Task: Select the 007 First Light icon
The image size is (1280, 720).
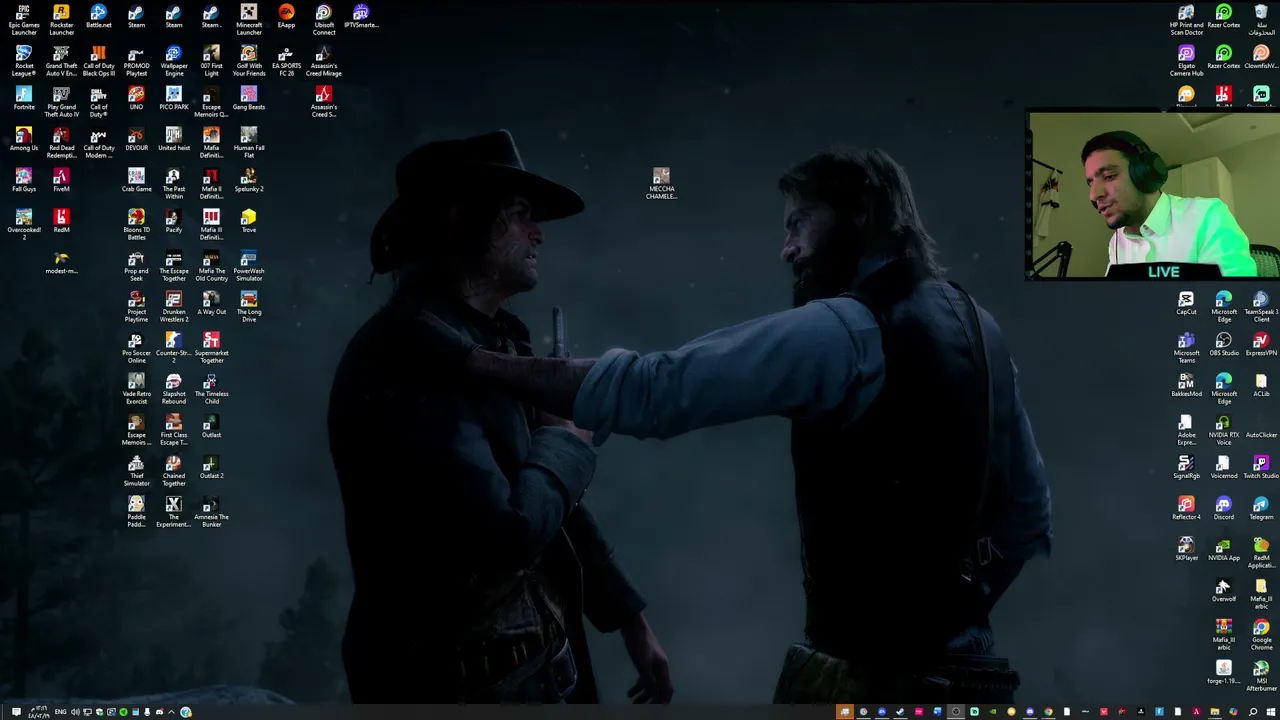Action: [x=211, y=61]
